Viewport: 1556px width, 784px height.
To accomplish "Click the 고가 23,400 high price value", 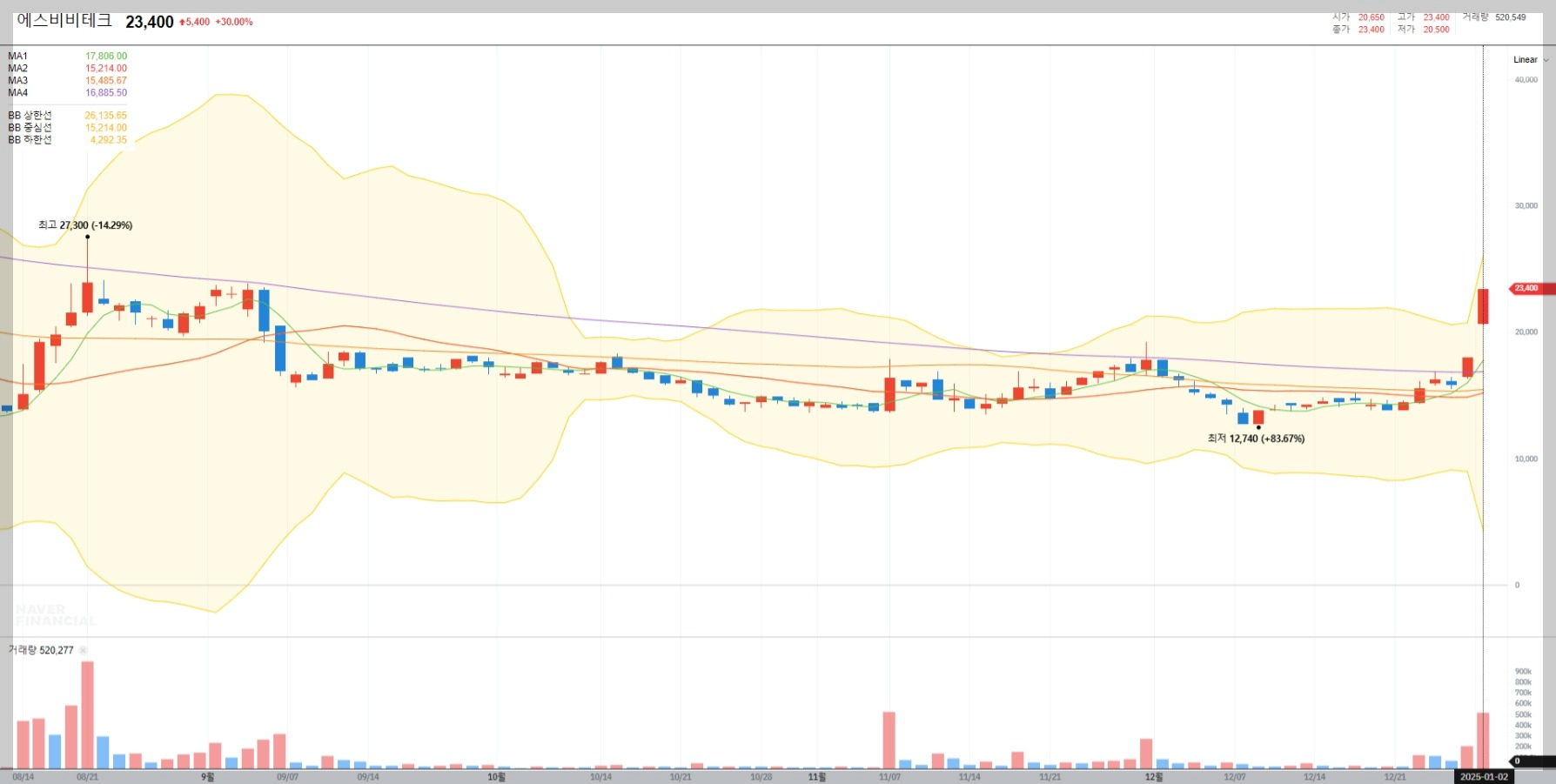I will pyautogui.click(x=1437, y=17).
